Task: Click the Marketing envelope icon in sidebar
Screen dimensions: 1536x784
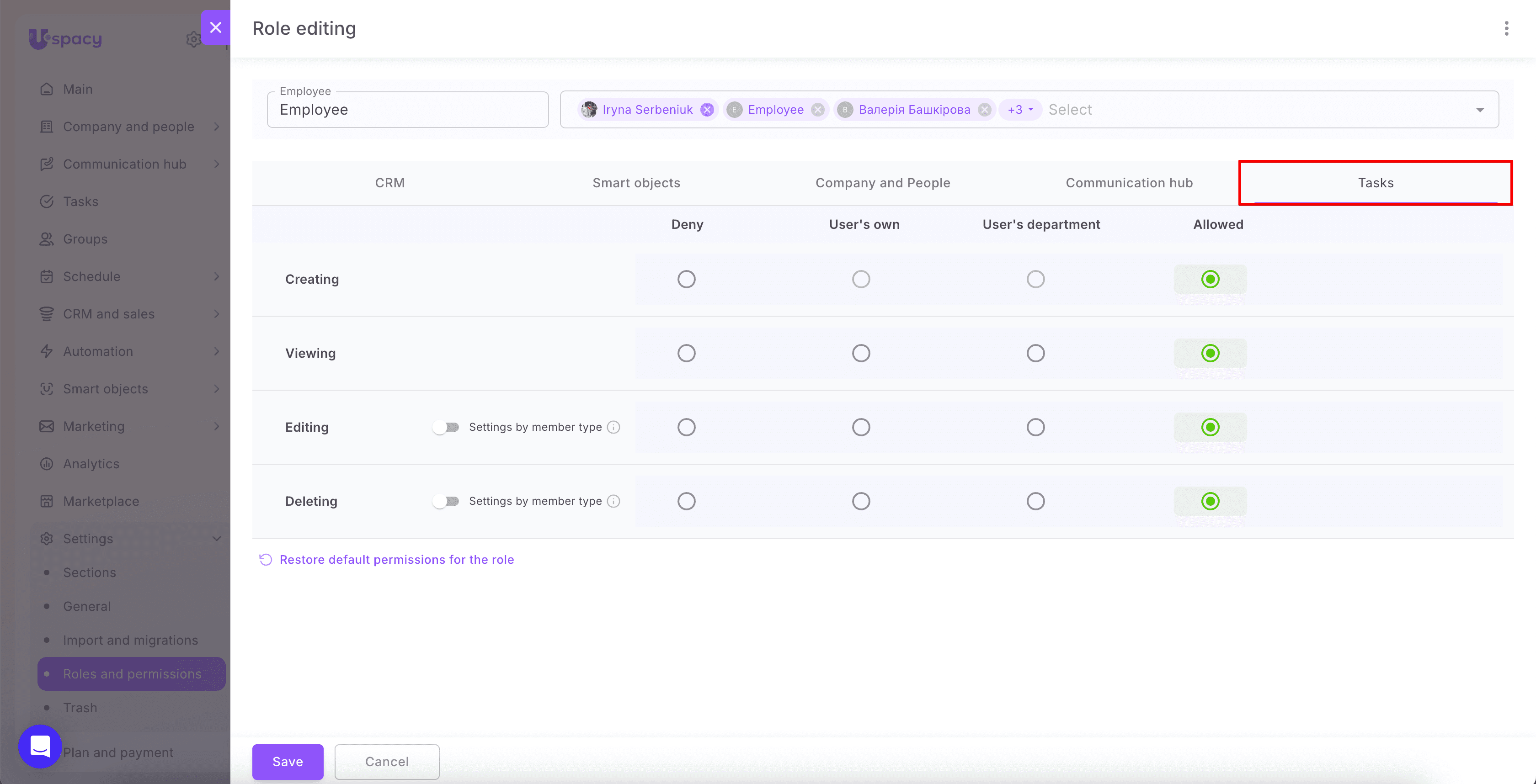Action: click(x=47, y=427)
